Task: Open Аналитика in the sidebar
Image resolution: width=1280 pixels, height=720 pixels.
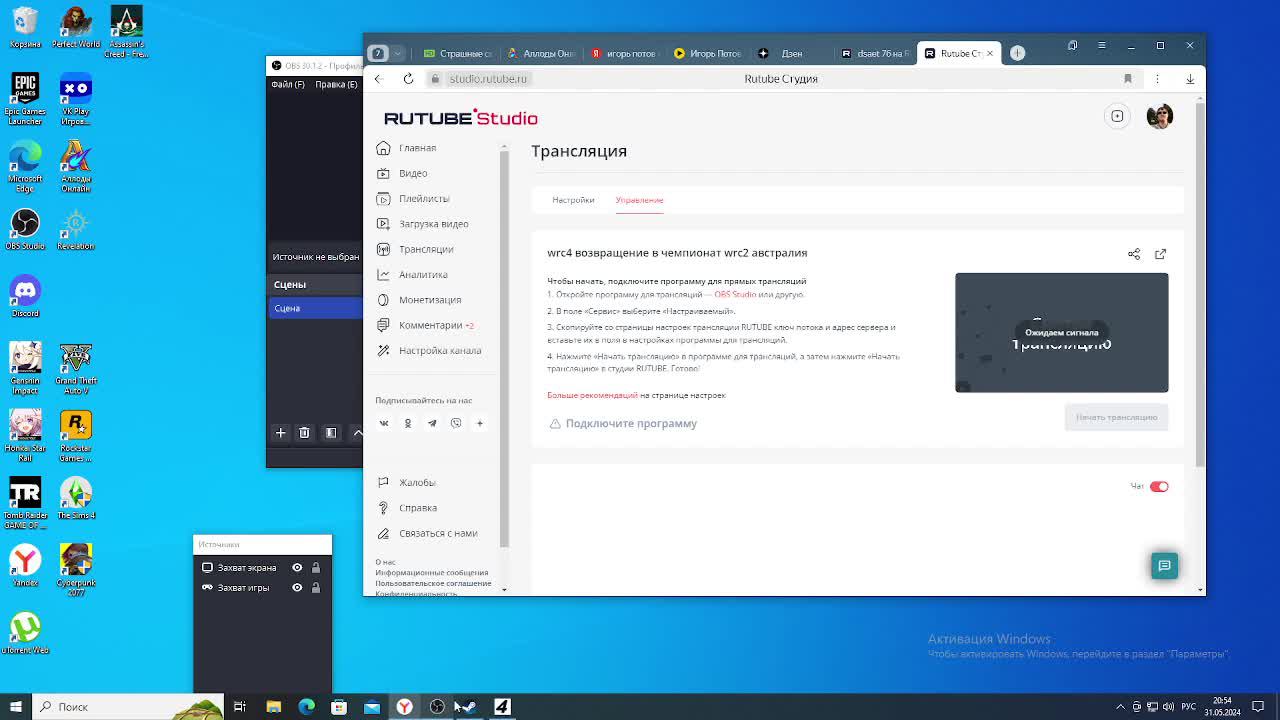Action: pos(423,274)
